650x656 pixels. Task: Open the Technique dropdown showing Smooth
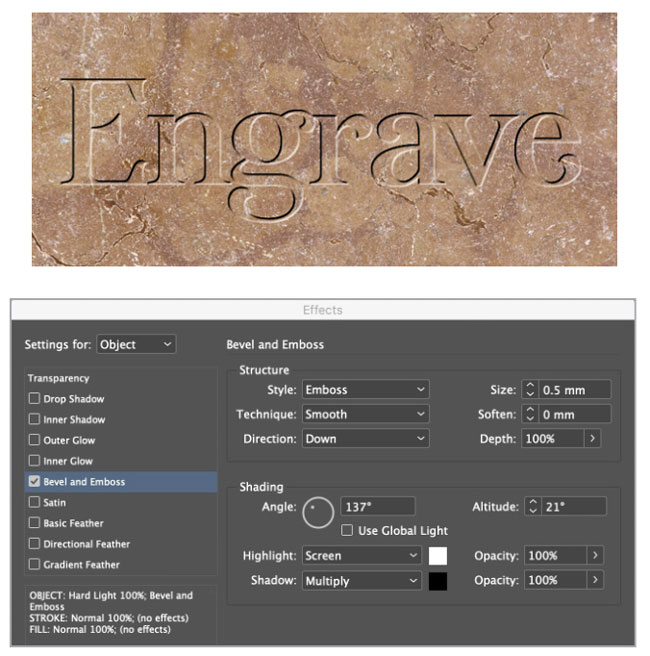click(x=366, y=414)
